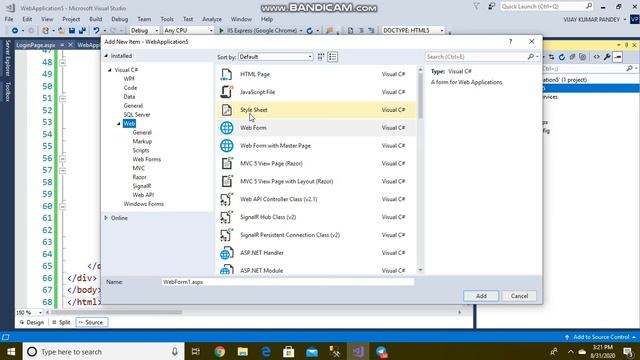
Task: Open the Debug configuration dropdown
Action: [144, 31]
